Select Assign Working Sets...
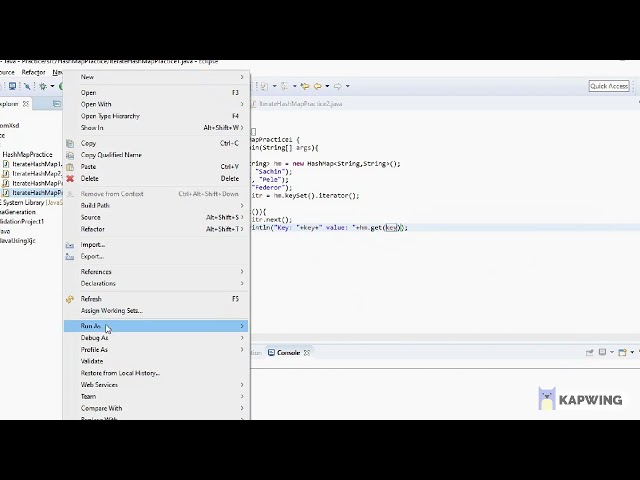The image size is (640, 480). 156,311
